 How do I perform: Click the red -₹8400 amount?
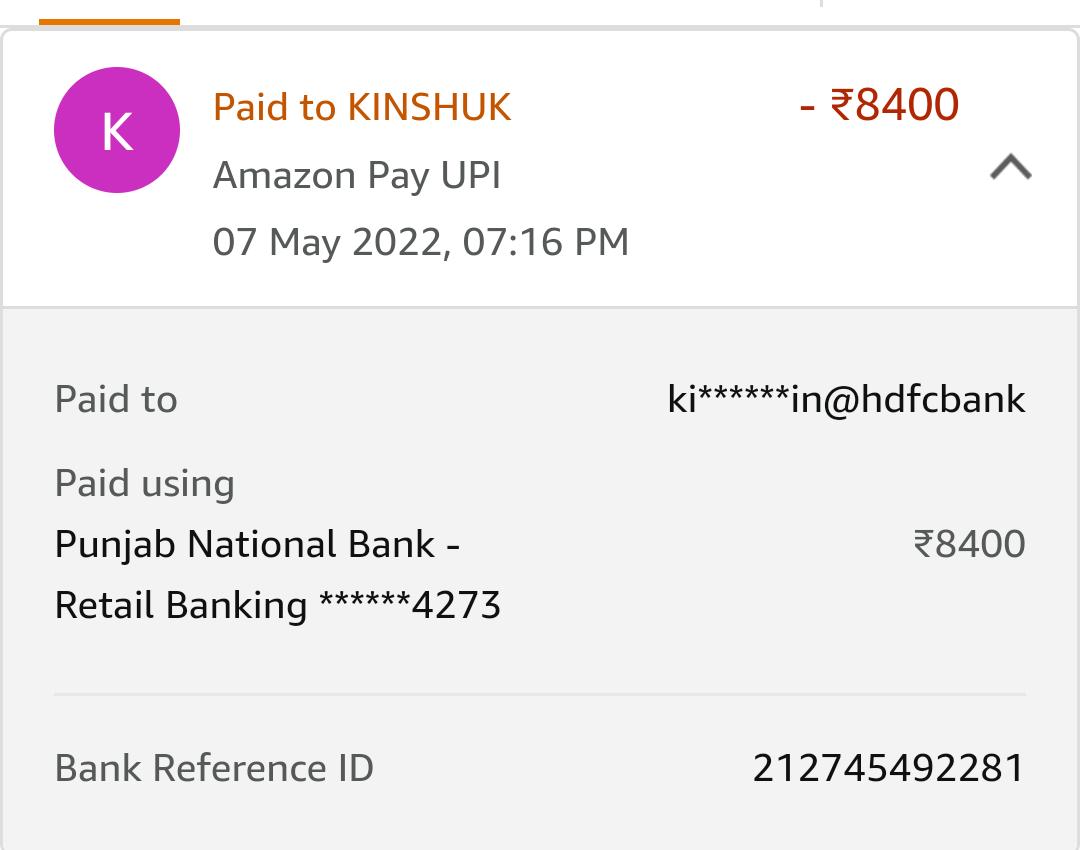(x=880, y=105)
